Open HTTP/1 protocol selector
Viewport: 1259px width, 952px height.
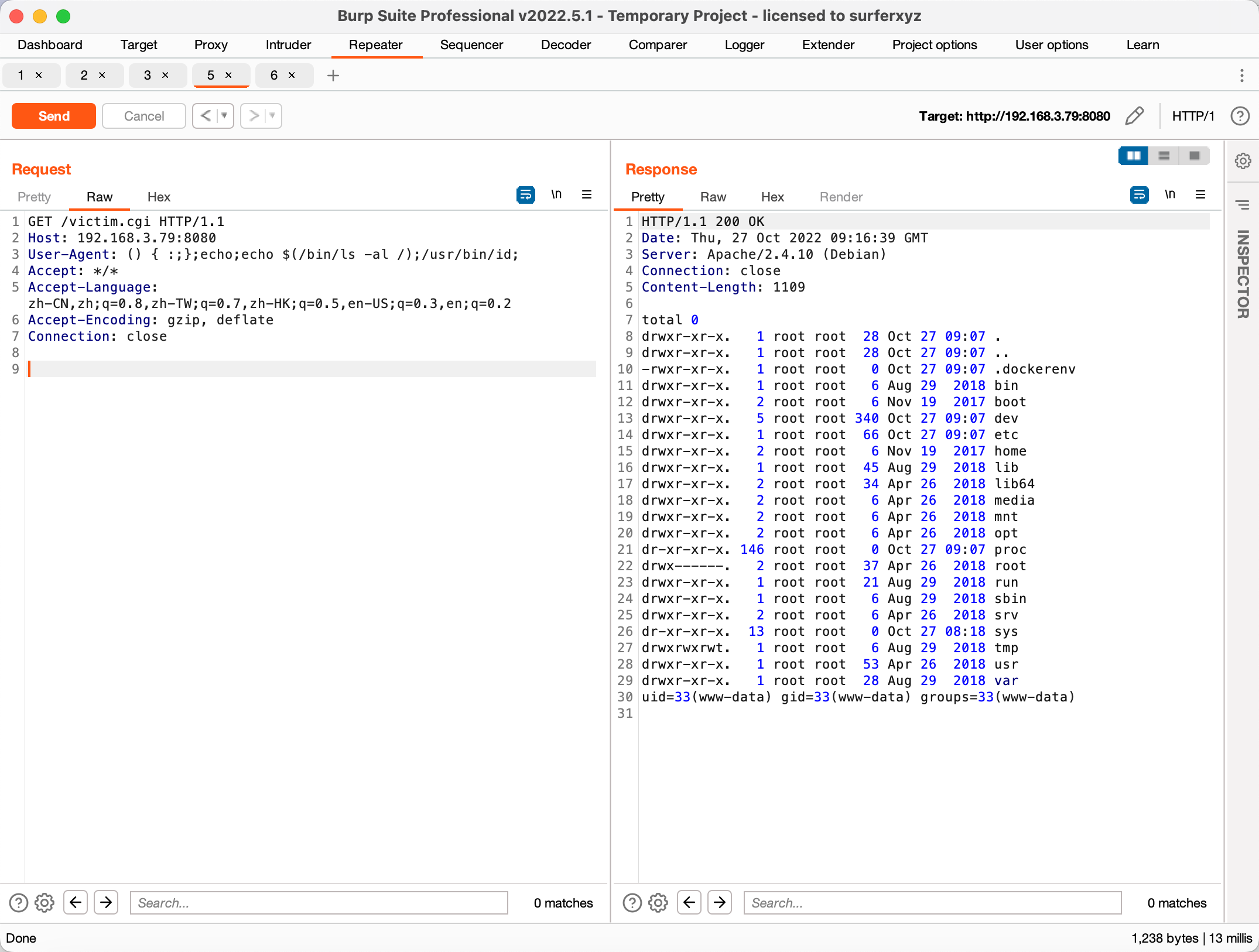[1193, 116]
